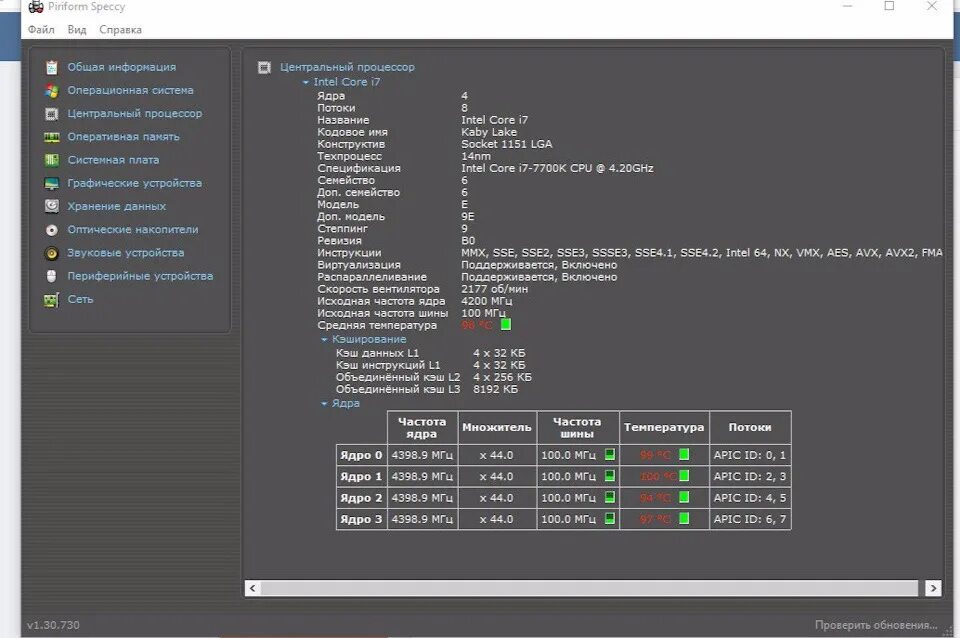The height and width of the screenshot is (638, 960).
Task: Open the Справка menu
Action: (x=120, y=29)
